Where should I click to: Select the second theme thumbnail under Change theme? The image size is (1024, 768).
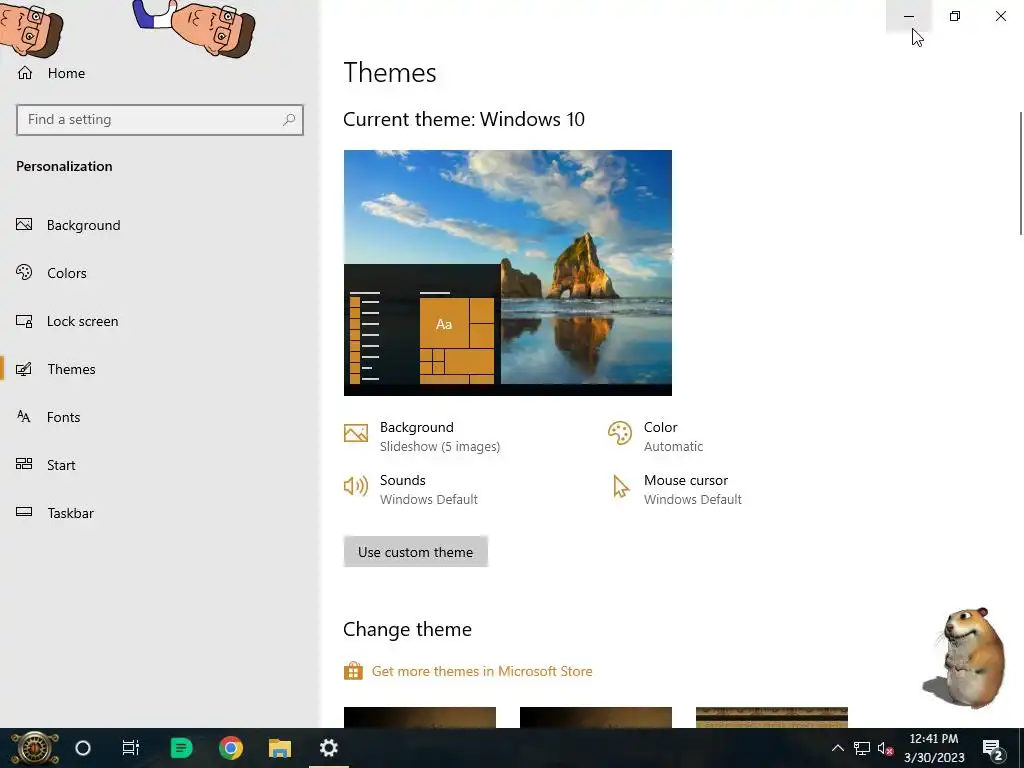point(596,717)
